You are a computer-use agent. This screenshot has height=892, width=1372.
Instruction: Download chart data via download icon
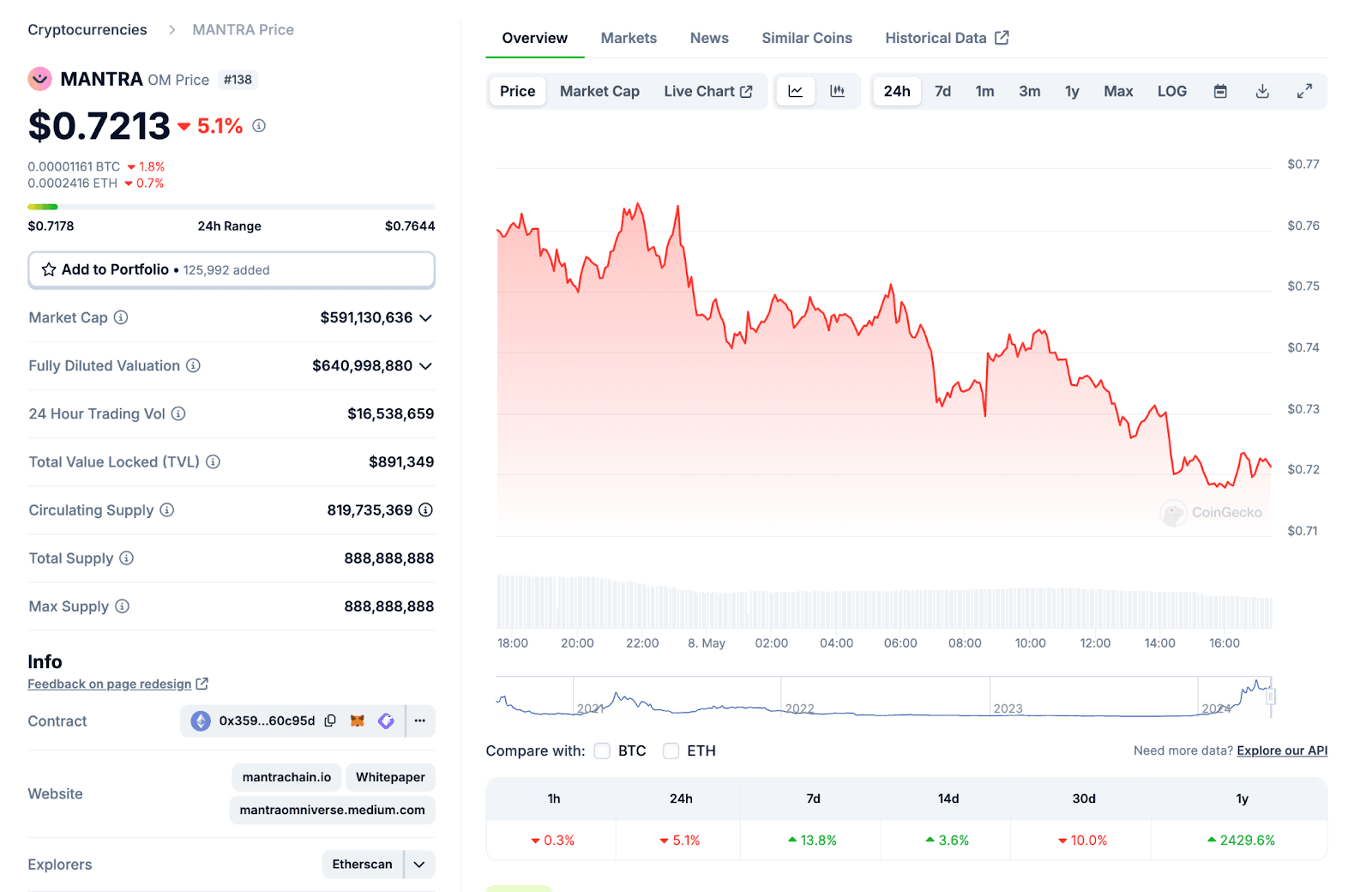[x=1262, y=91]
